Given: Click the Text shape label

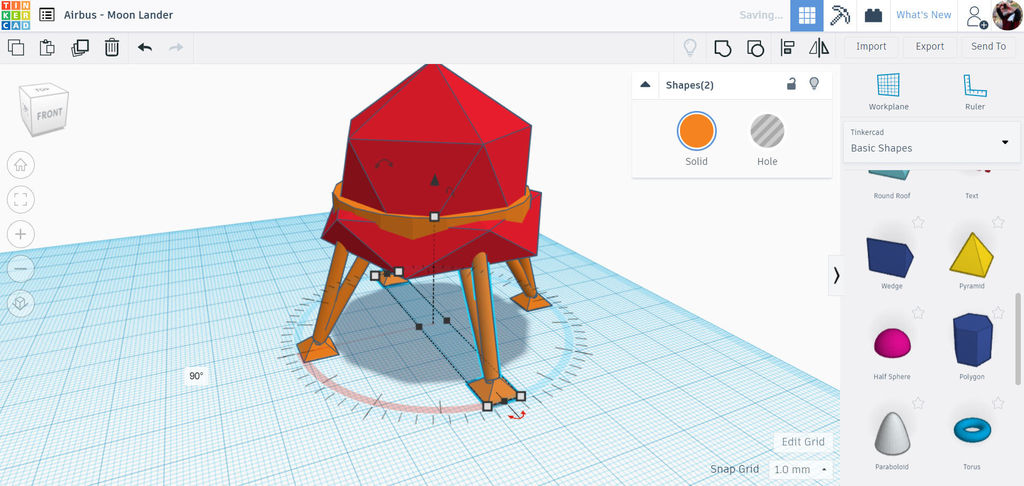Looking at the screenshot, I should [972, 196].
